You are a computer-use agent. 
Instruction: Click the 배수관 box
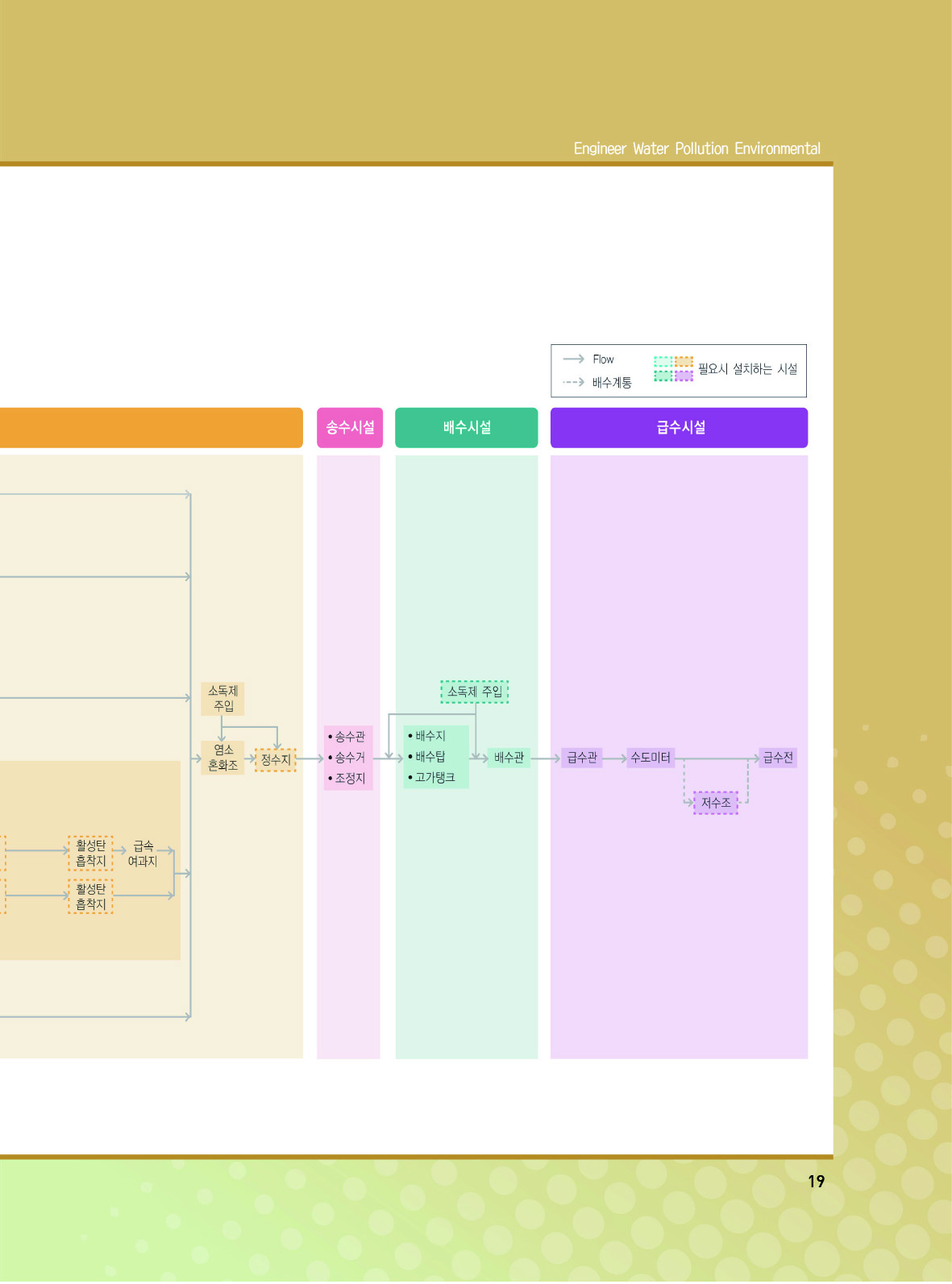click(509, 758)
